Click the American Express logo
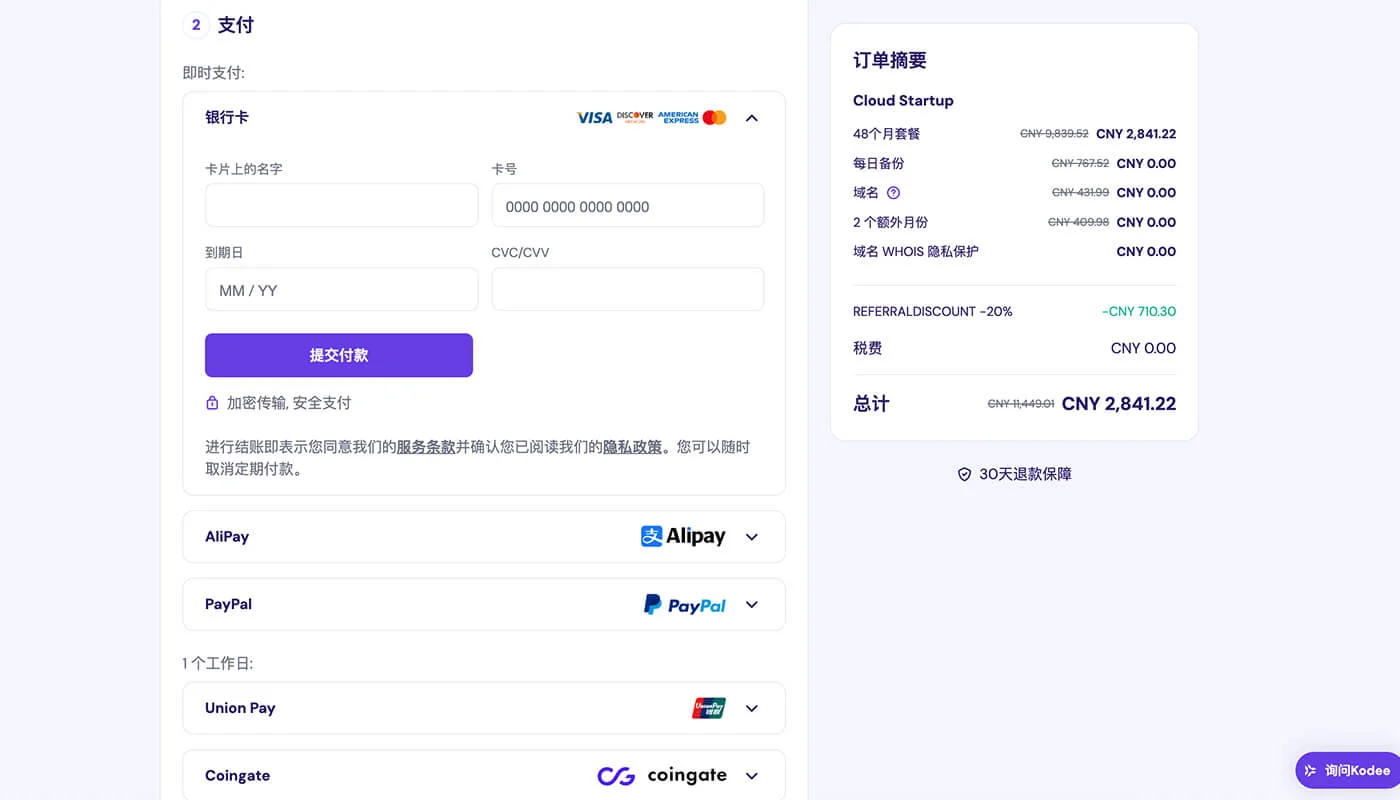 pyautogui.click(x=678, y=117)
